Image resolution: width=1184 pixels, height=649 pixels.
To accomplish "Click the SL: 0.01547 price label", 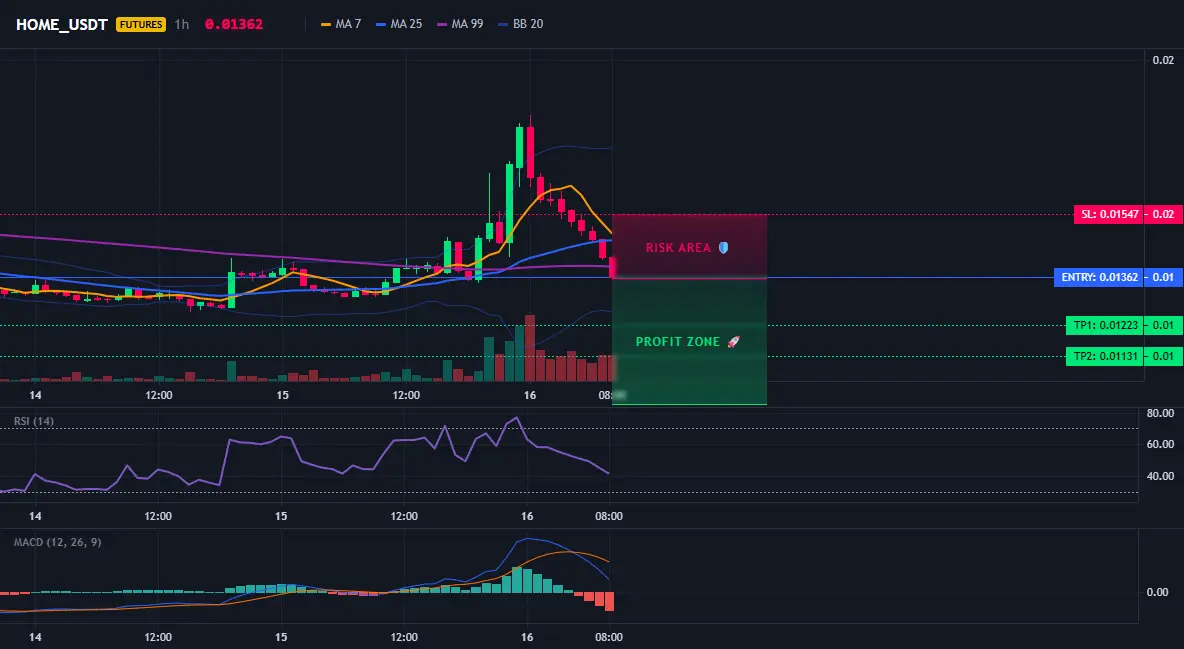I will pos(1108,215).
